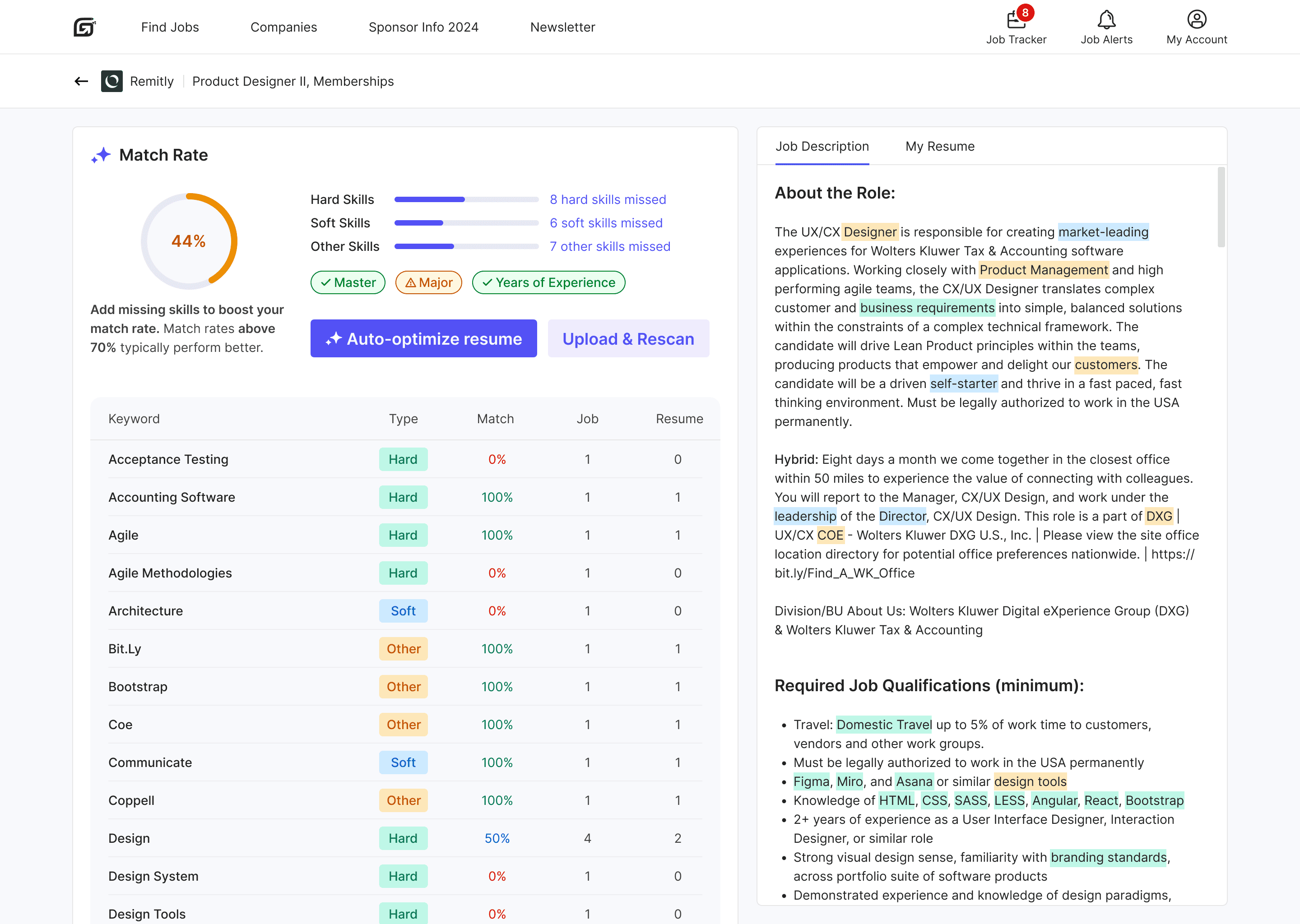Click the Years of Experience badge

(549, 282)
